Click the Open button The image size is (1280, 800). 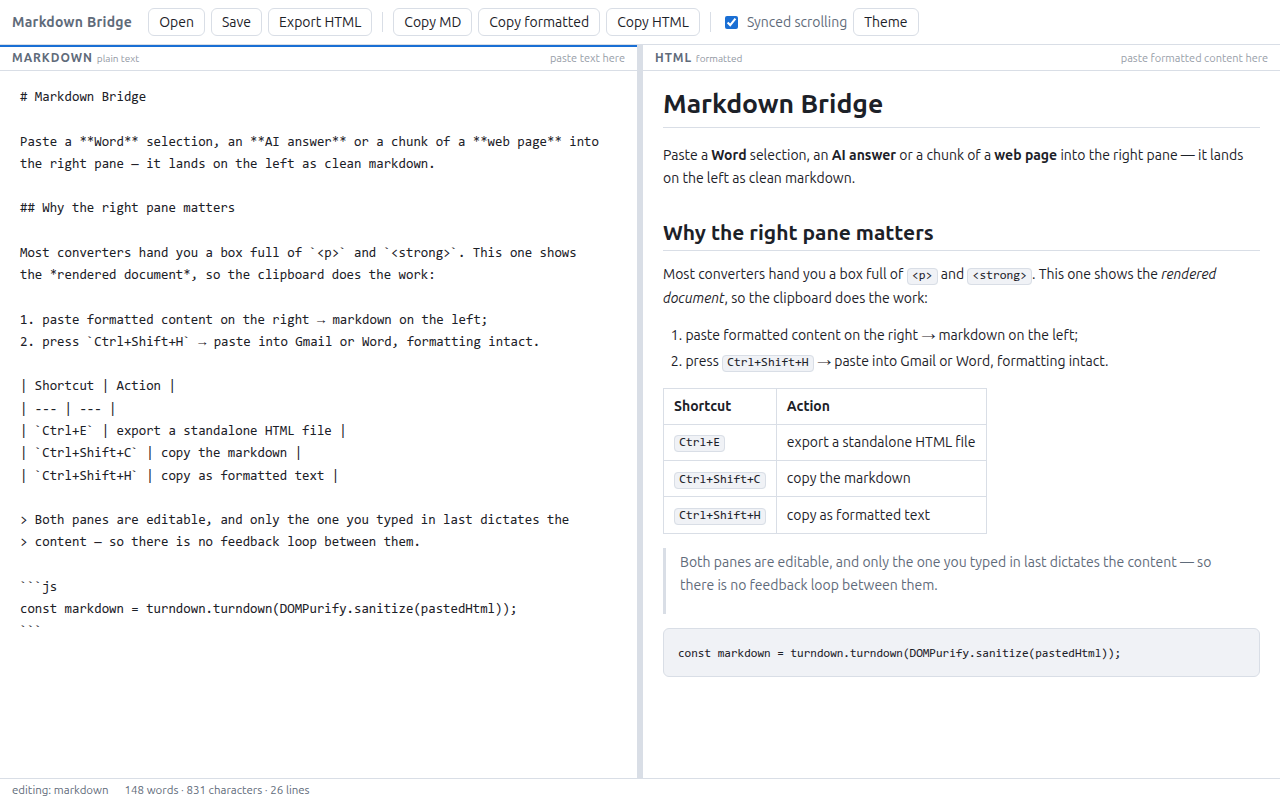coord(177,22)
